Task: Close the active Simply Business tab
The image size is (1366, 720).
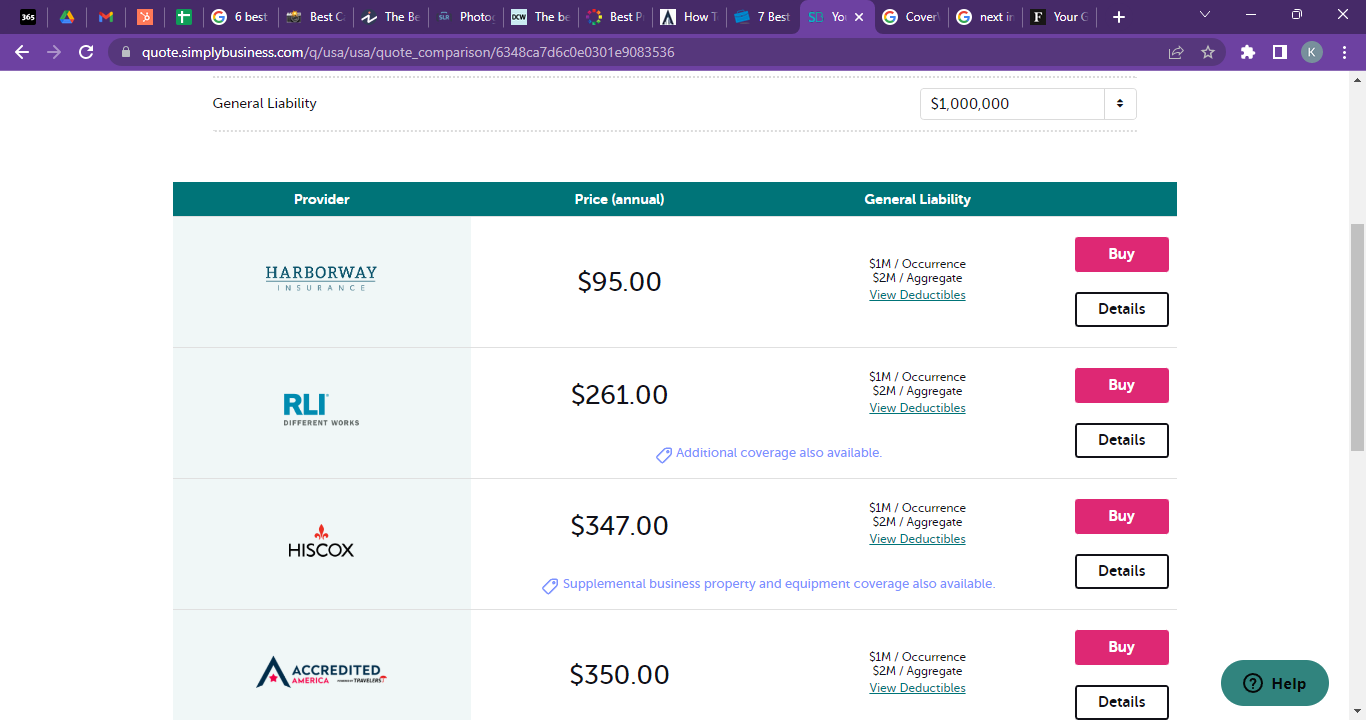Action: pos(858,17)
